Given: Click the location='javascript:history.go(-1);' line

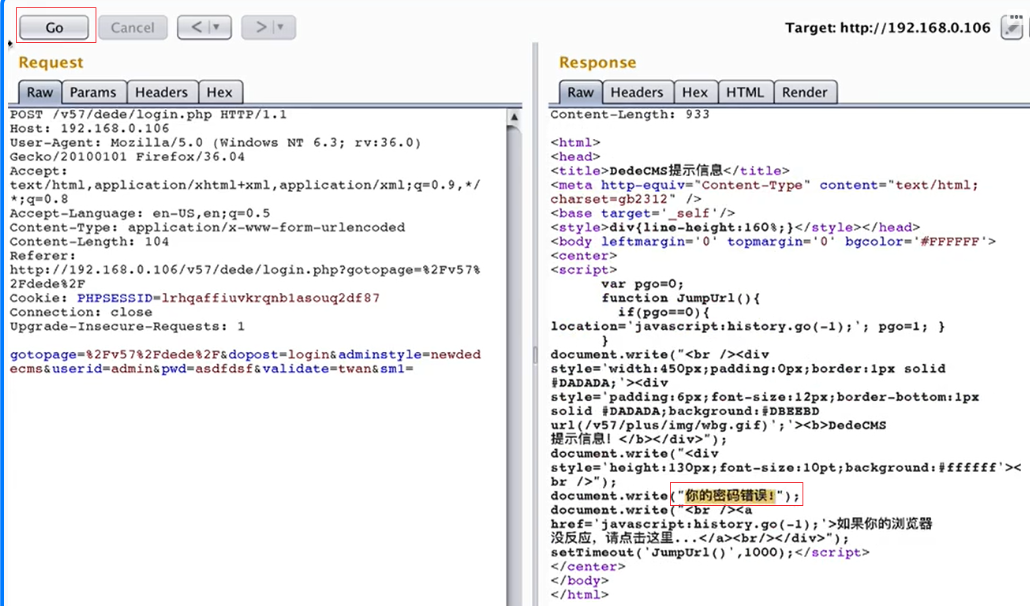Looking at the screenshot, I should (x=748, y=326).
